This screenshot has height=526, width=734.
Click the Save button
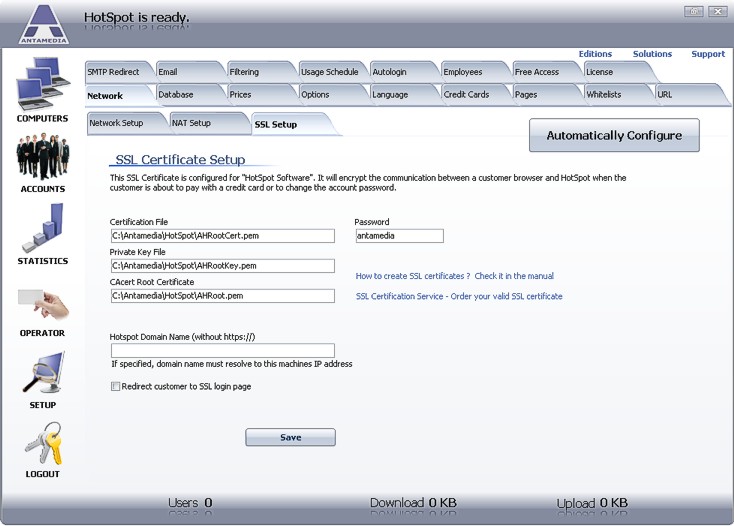290,437
